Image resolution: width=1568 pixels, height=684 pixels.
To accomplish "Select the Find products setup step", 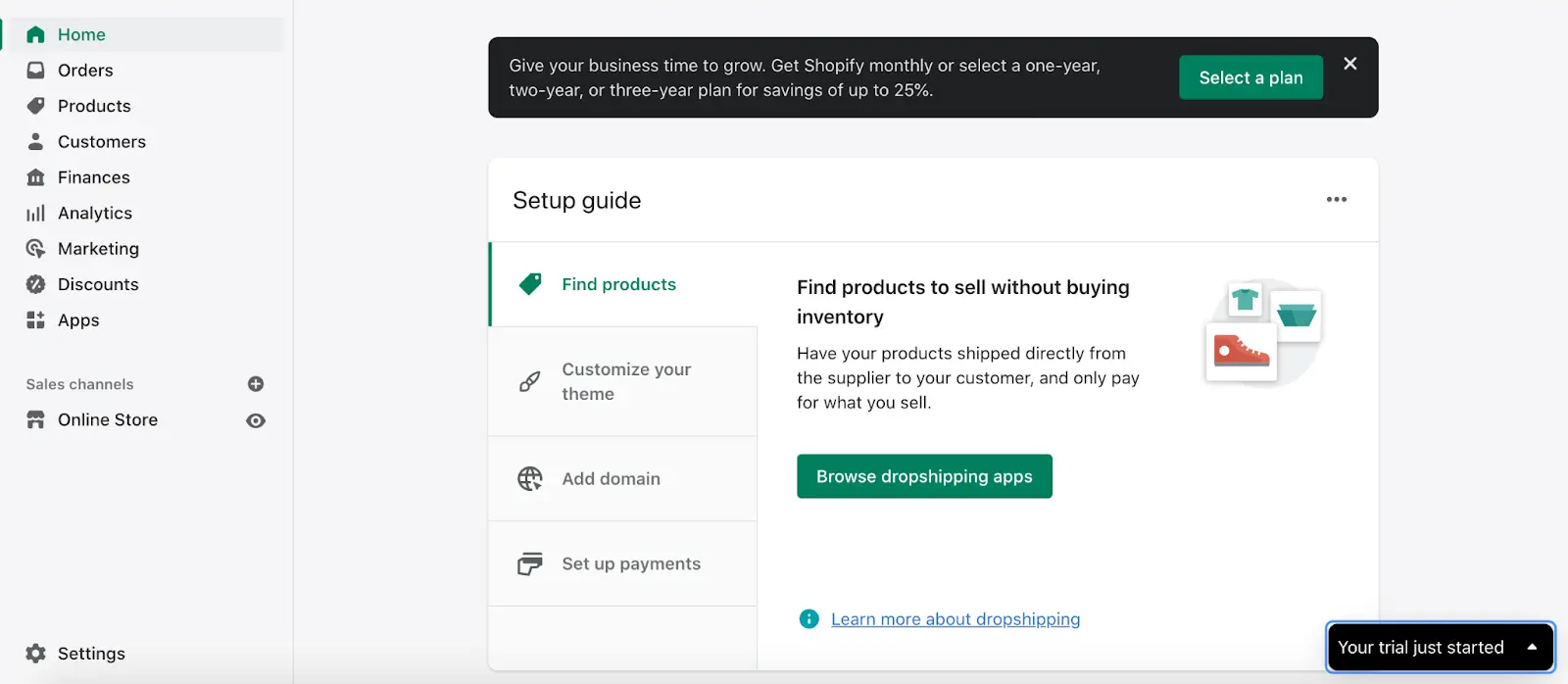I will 623,284.
